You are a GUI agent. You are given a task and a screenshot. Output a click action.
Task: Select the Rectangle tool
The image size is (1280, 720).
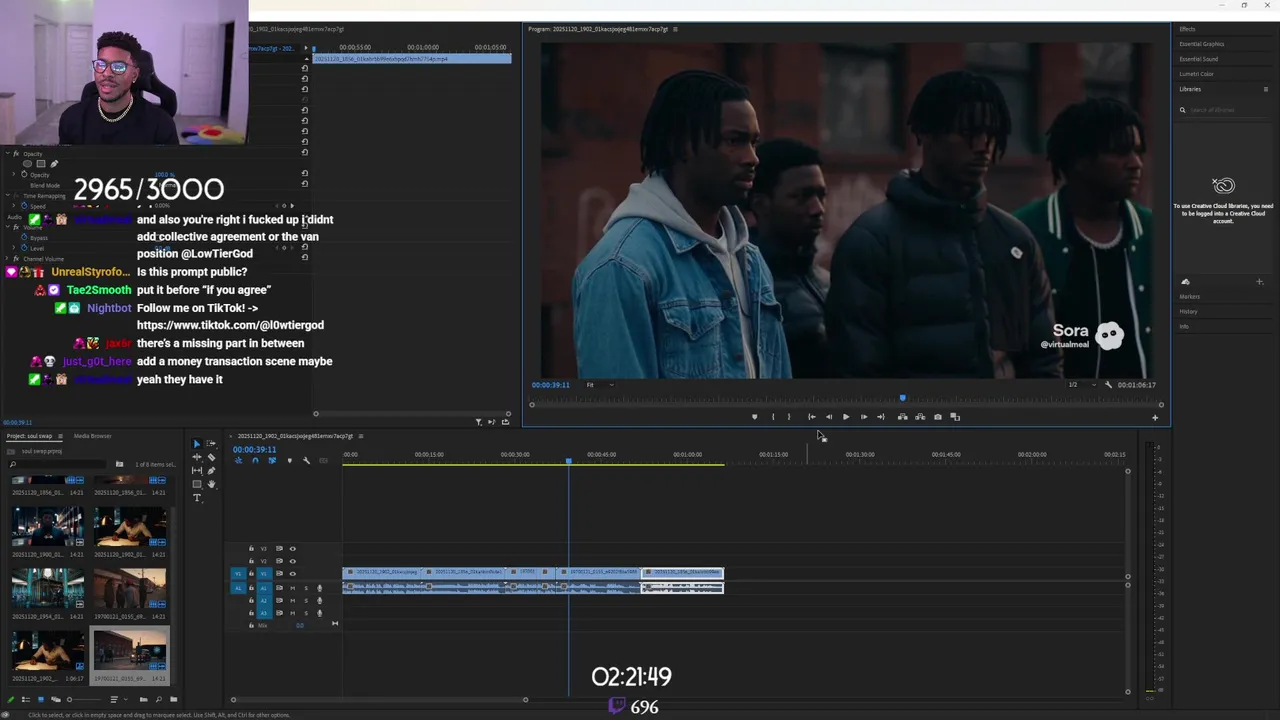[197, 484]
